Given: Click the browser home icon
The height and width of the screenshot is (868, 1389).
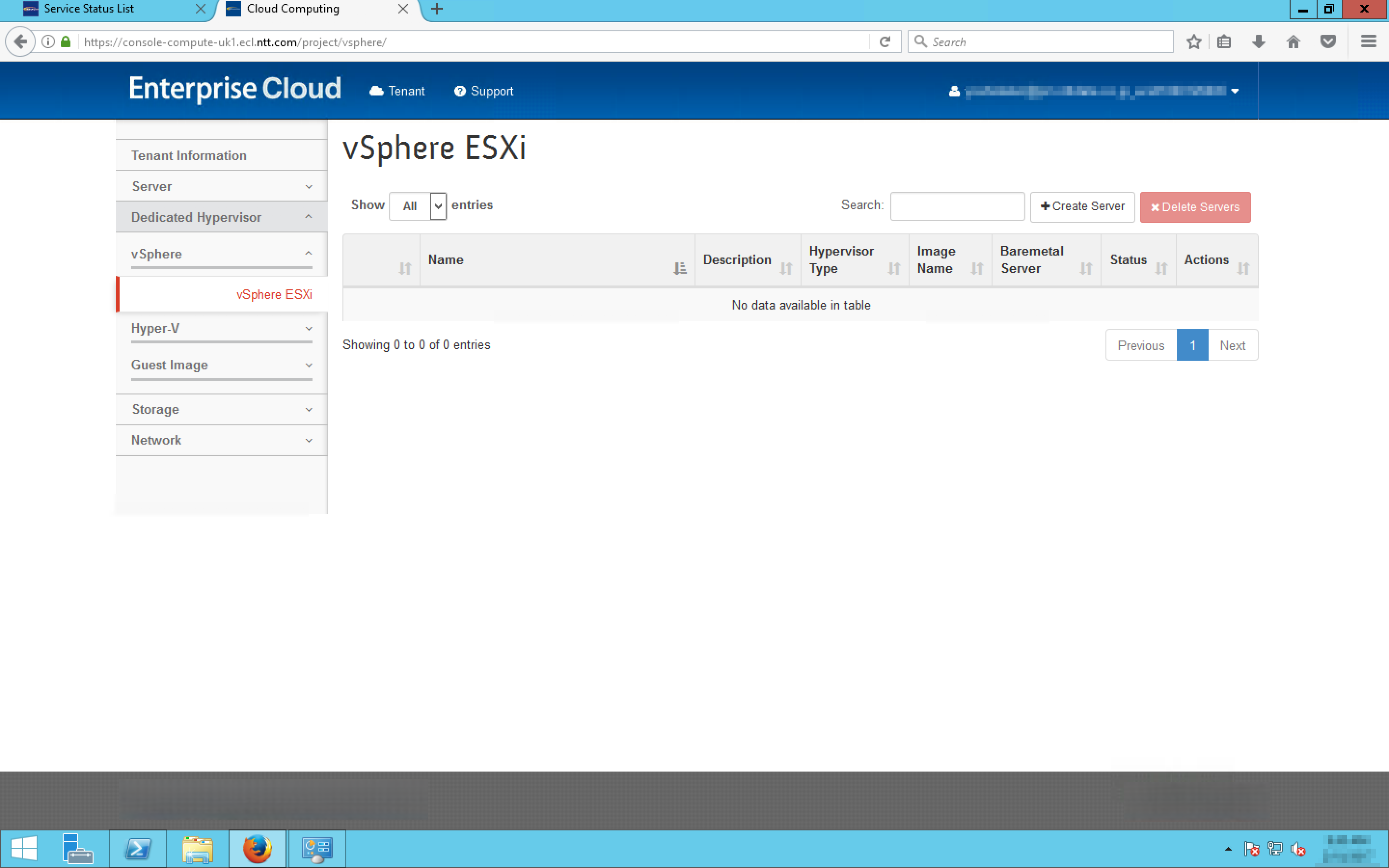Looking at the screenshot, I should tap(1293, 42).
